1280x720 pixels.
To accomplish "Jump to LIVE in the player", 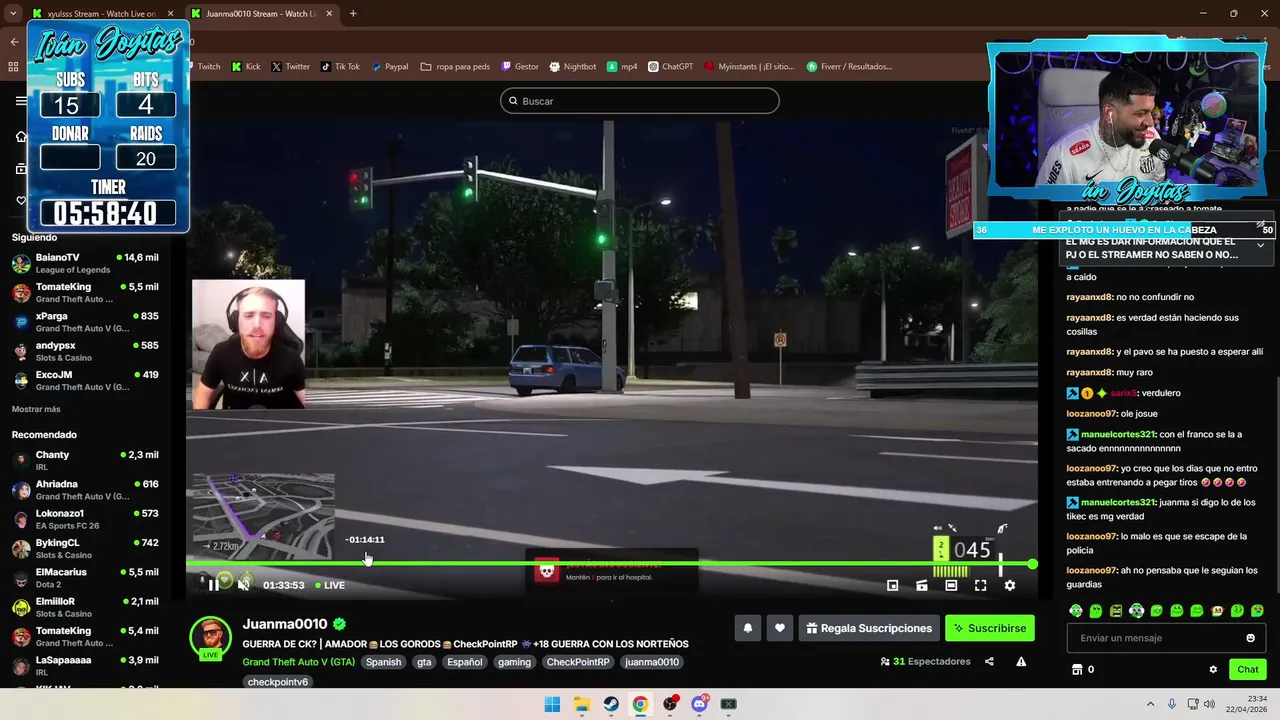I will point(330,585).
